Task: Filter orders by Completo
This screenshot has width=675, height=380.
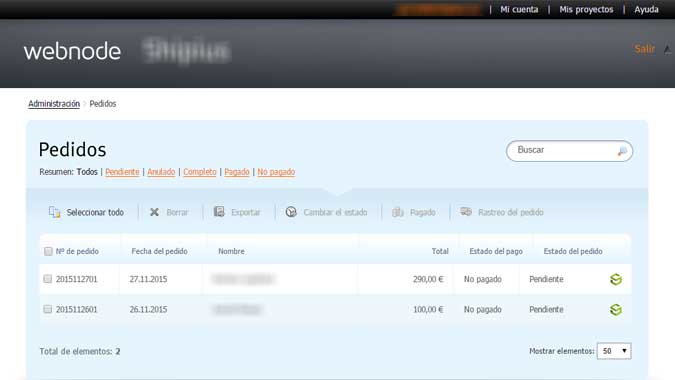Action: point(200,172)
